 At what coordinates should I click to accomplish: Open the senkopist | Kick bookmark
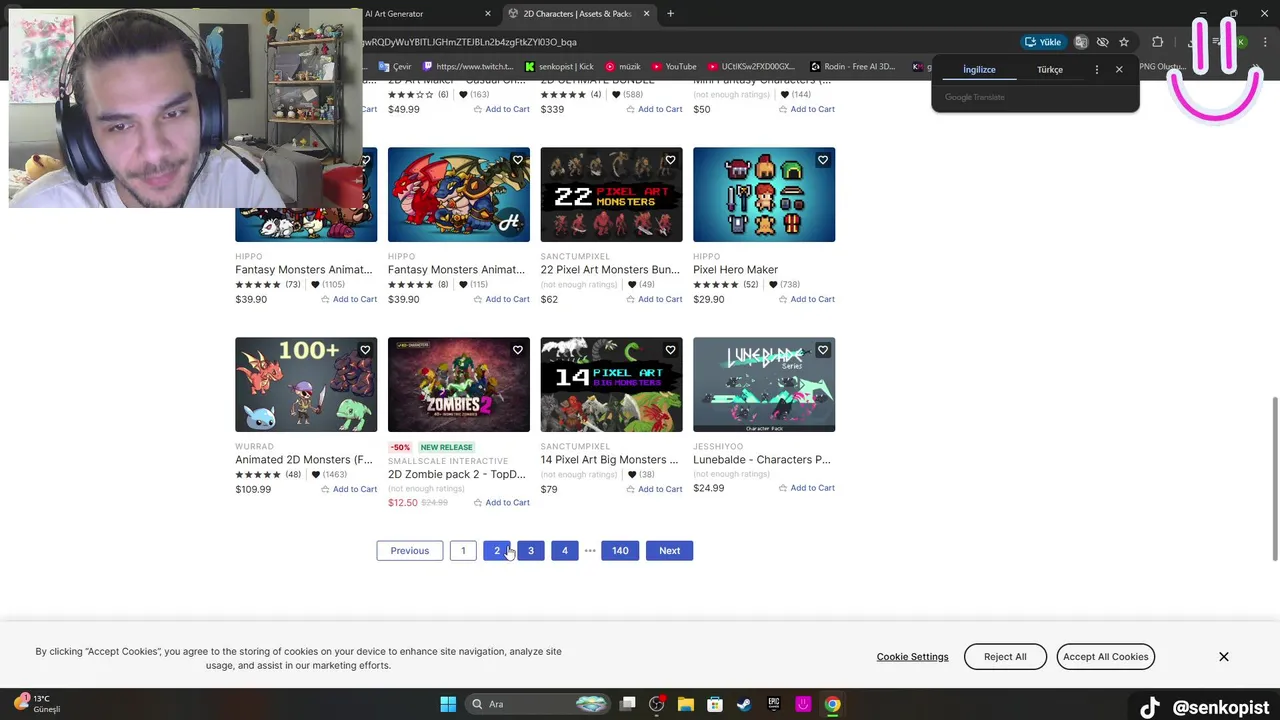(559, 67)
